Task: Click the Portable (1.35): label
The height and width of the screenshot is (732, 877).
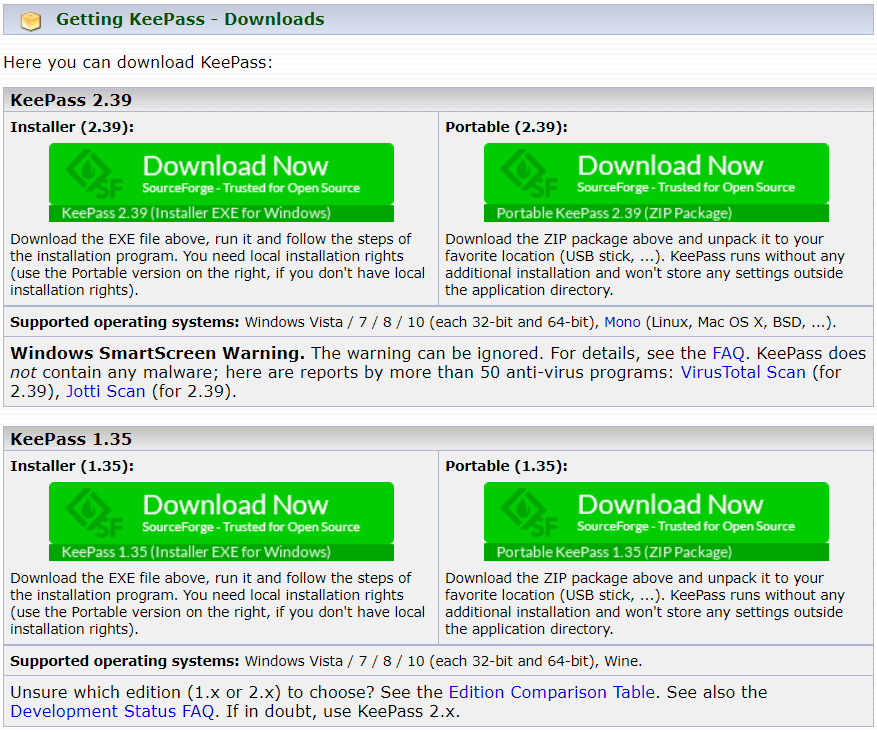Action: click(506, 466)
